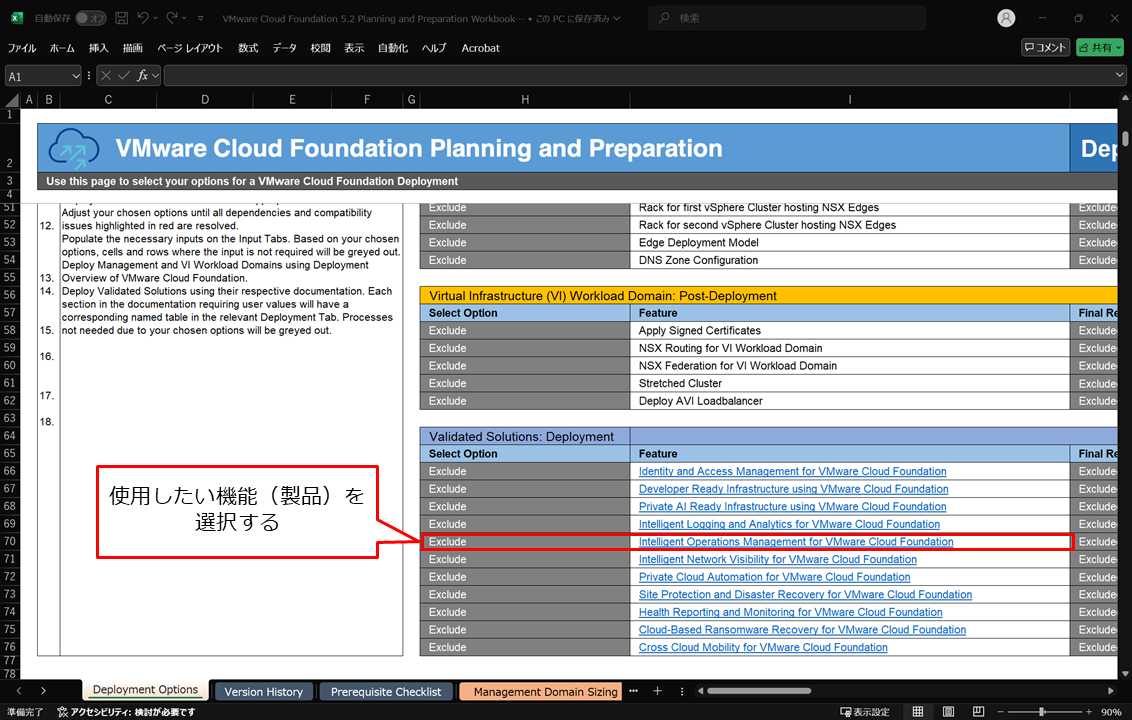This screenshot has width=1132, height=720.
Task: Click the Save floppy disk icon
Action: 122,18
